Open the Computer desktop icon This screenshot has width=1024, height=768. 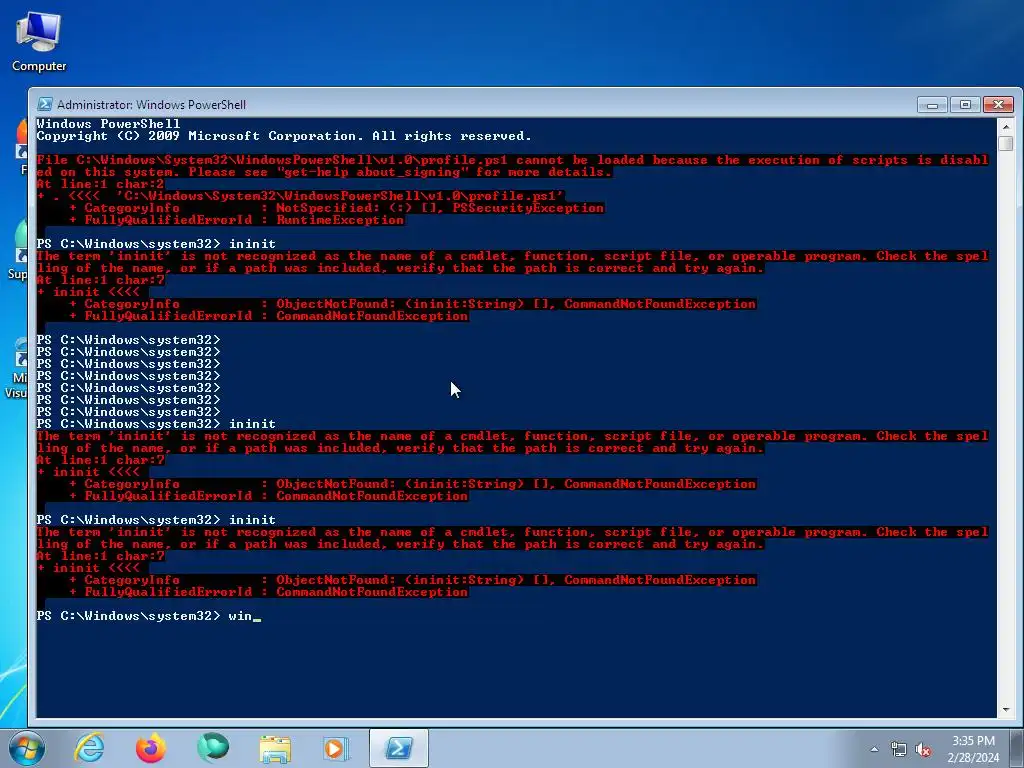click(39, 43)
